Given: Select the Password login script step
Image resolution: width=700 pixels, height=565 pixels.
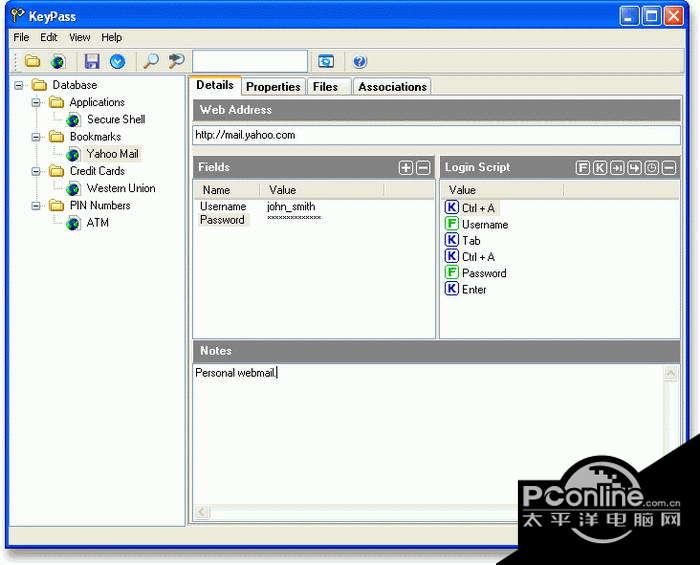Looking at the screenshot, I should tap(476, 273).
